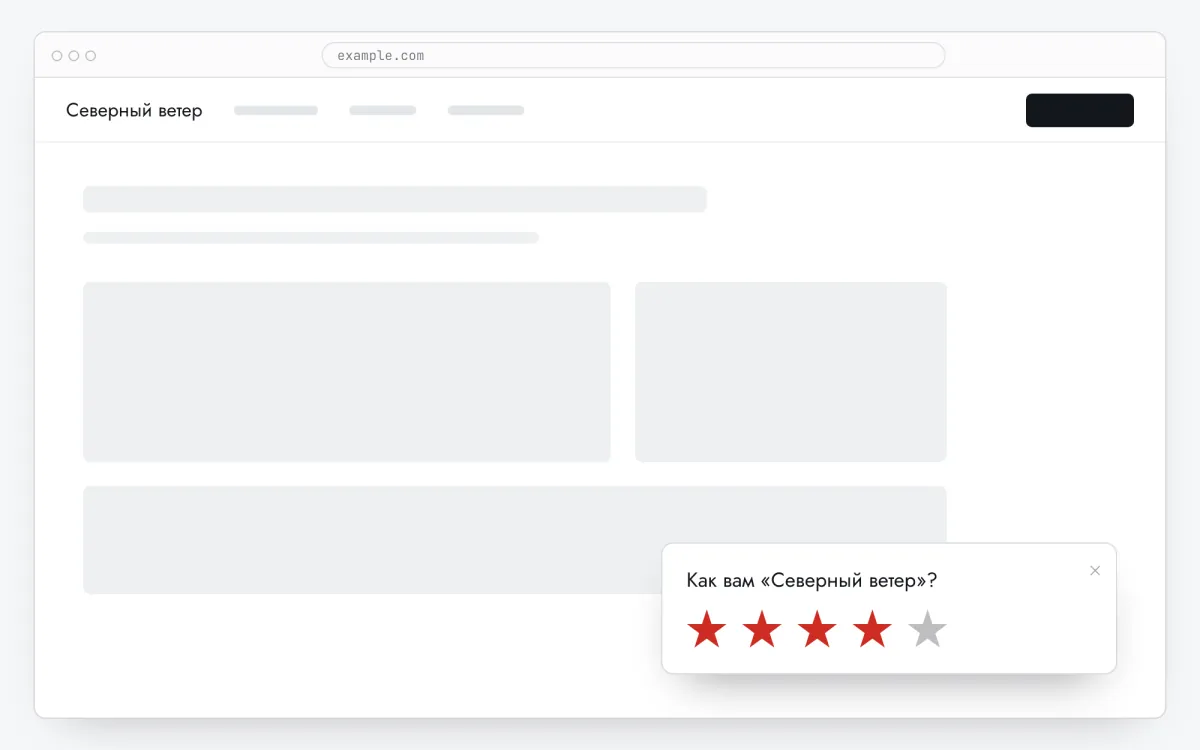
Task: Click the black button in the header
Action: tap(1080, 110)
